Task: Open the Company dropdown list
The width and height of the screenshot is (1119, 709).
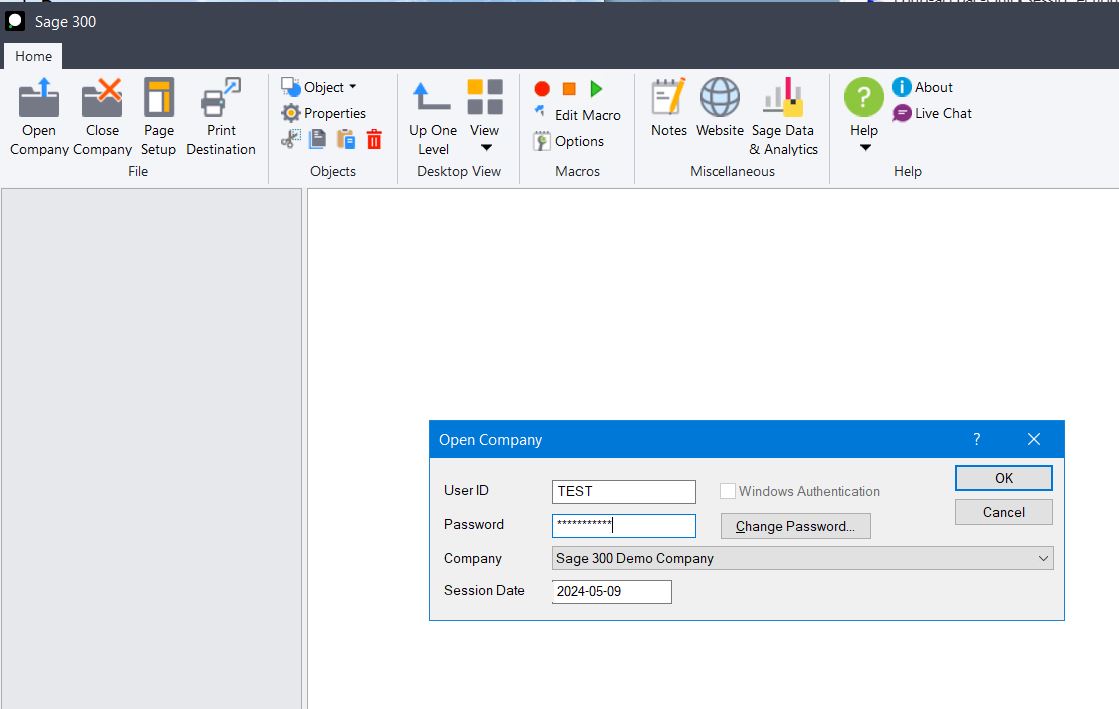Action: coord(803,558)
